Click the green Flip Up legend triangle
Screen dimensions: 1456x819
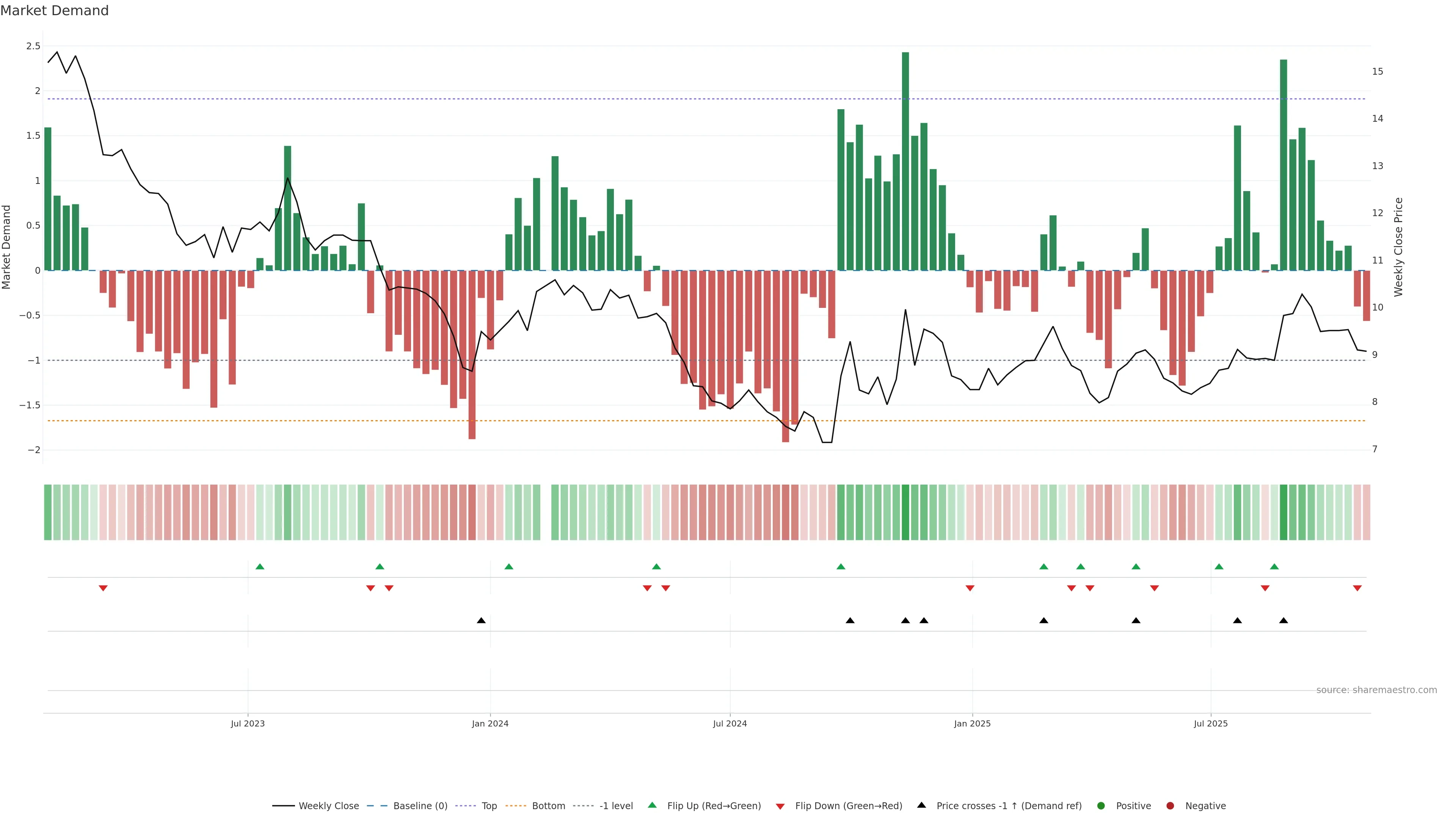652,805
